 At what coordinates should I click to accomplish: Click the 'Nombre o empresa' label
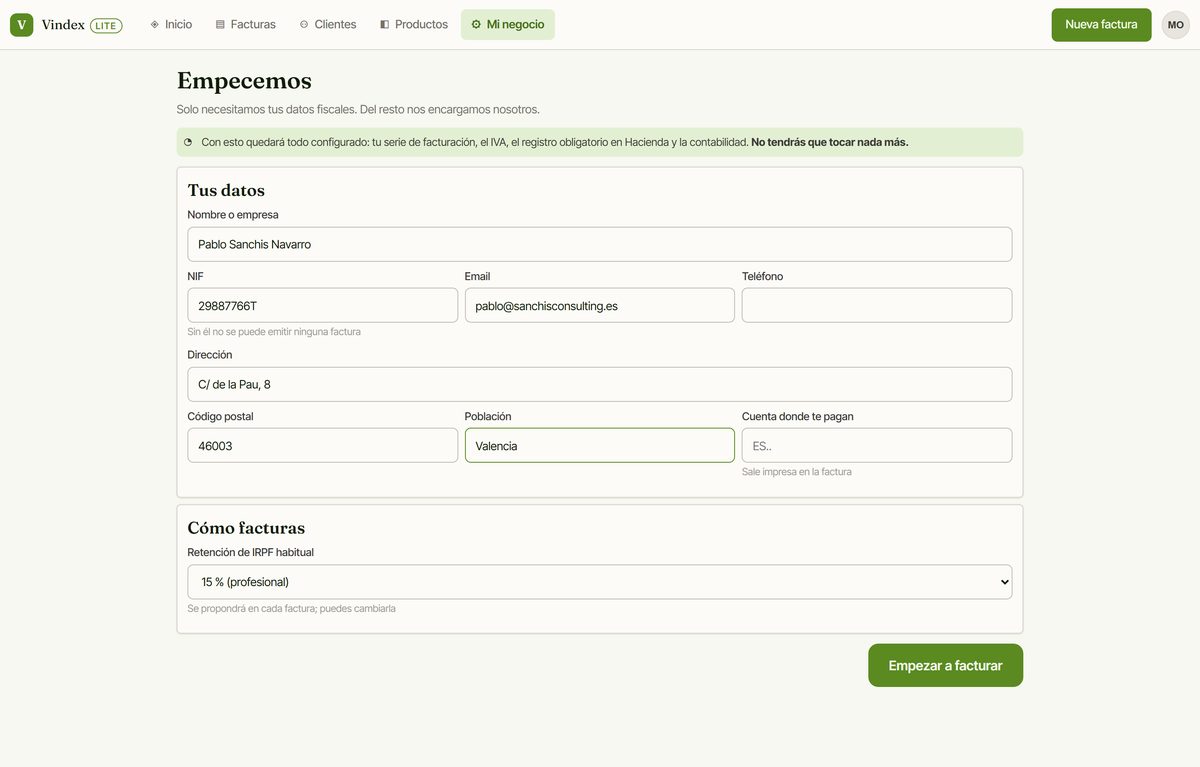click(x=233, y=214)
